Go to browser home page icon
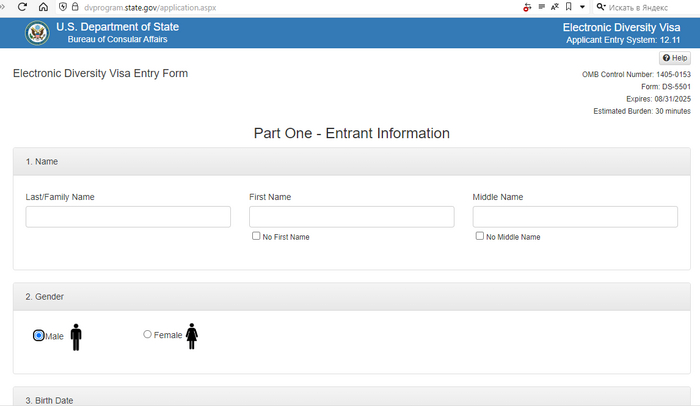This screenshot has width=700, height=406. point(43,7)
